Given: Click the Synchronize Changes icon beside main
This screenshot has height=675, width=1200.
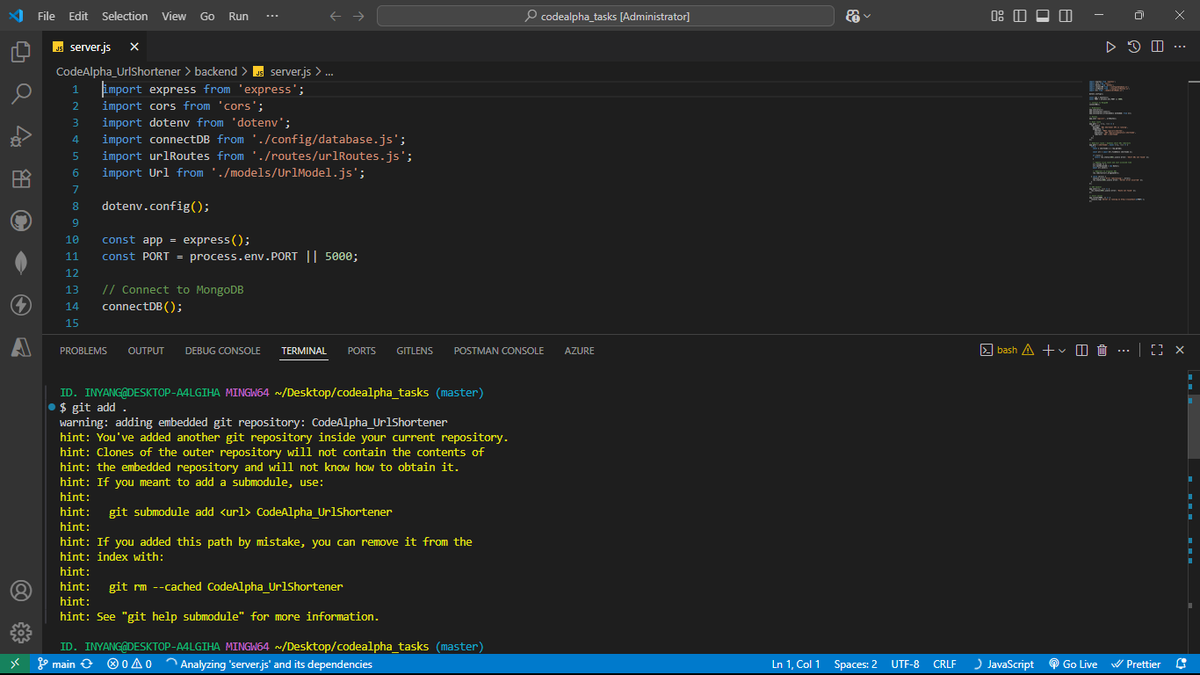Looking at the screenshot, I should (x=87, y=664).
